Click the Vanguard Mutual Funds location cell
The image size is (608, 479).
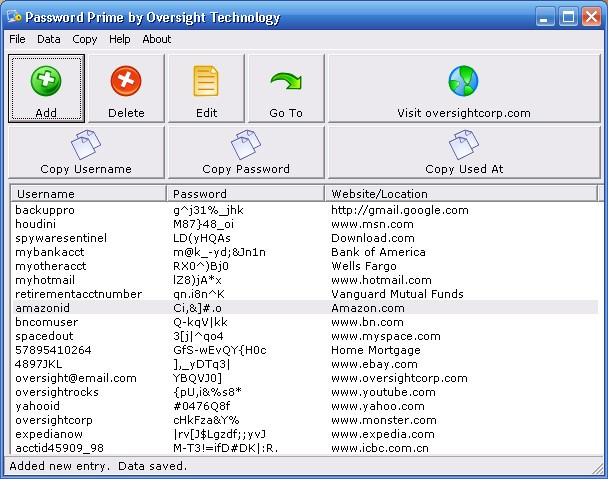[x=397, y=294]
